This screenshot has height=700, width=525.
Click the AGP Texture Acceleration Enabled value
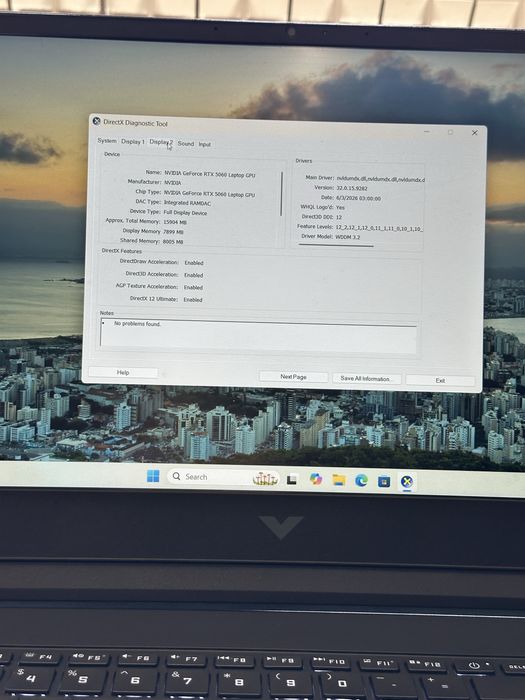tap(193, 288)
